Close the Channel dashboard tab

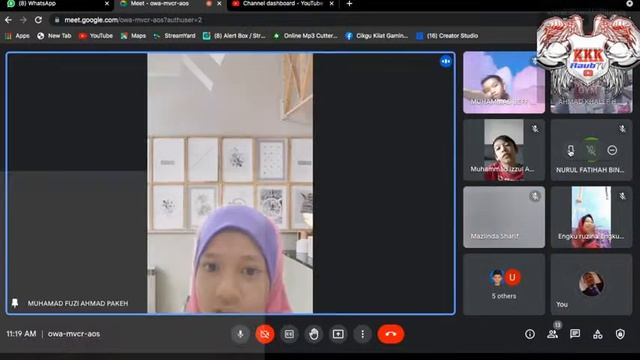tap(331, 4)
